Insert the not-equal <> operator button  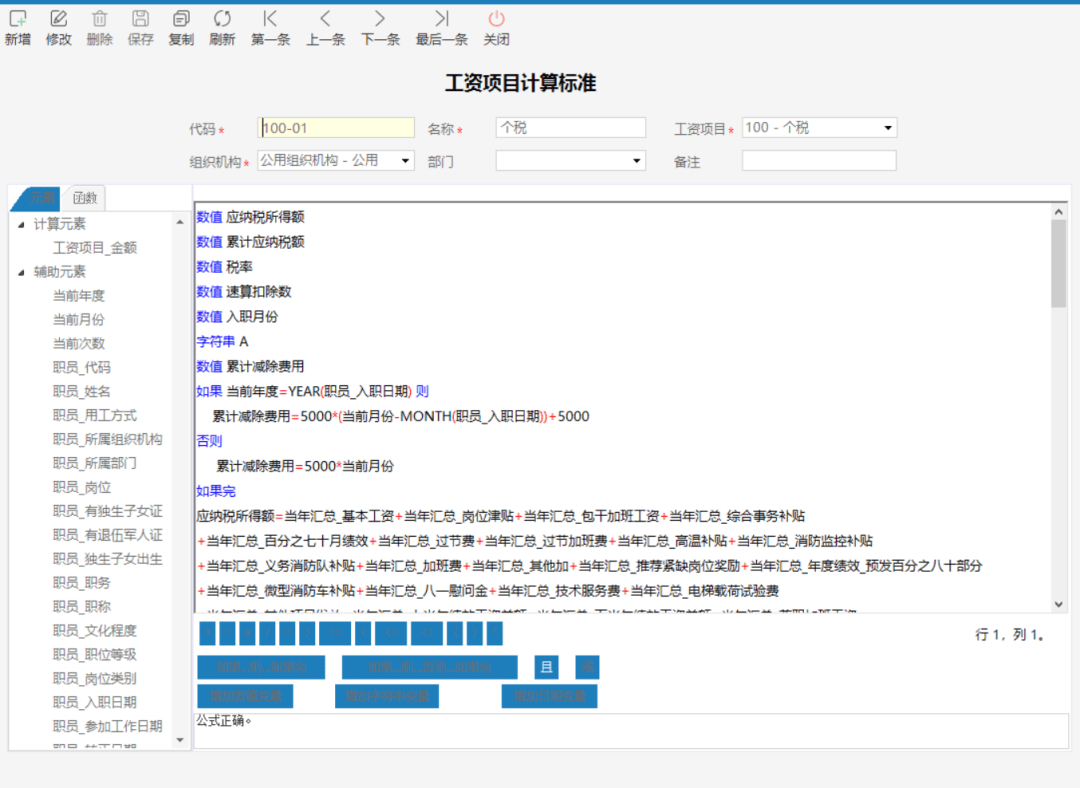point(427,633)
